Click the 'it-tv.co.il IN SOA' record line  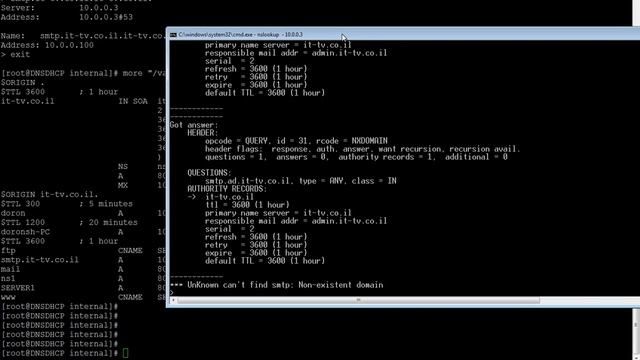coord(83,101)
